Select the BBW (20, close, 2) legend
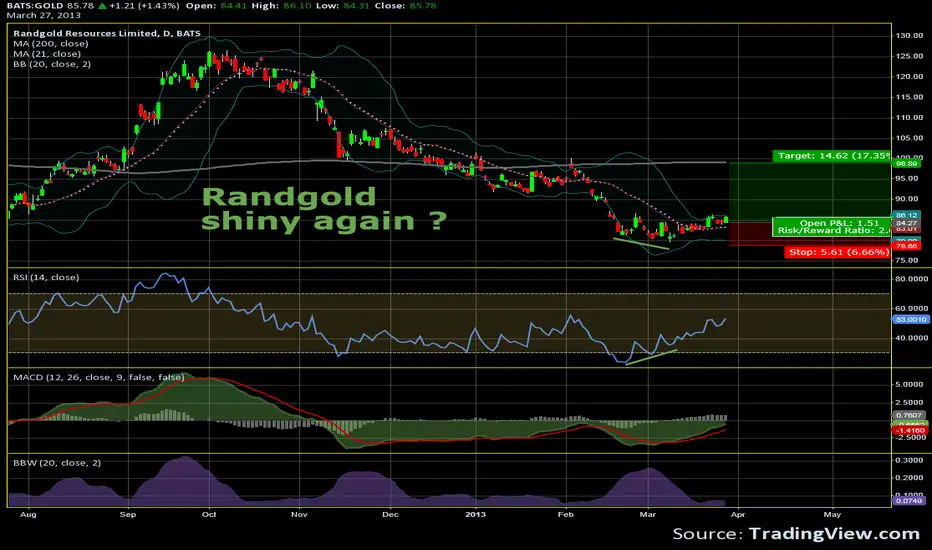Screen dimensions: 932x550 coord(57,463)
